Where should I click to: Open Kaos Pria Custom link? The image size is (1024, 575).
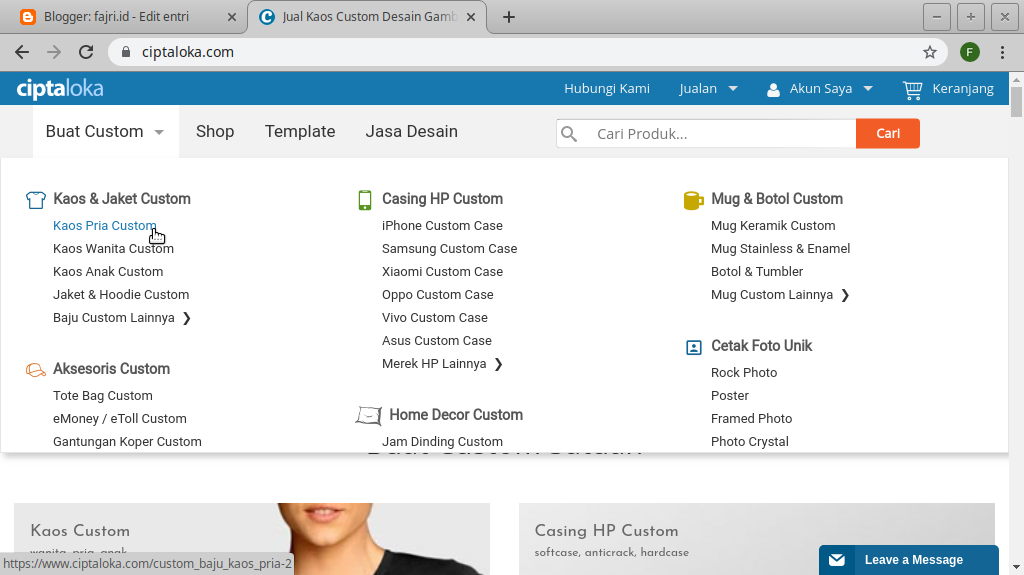coord(104,225)
